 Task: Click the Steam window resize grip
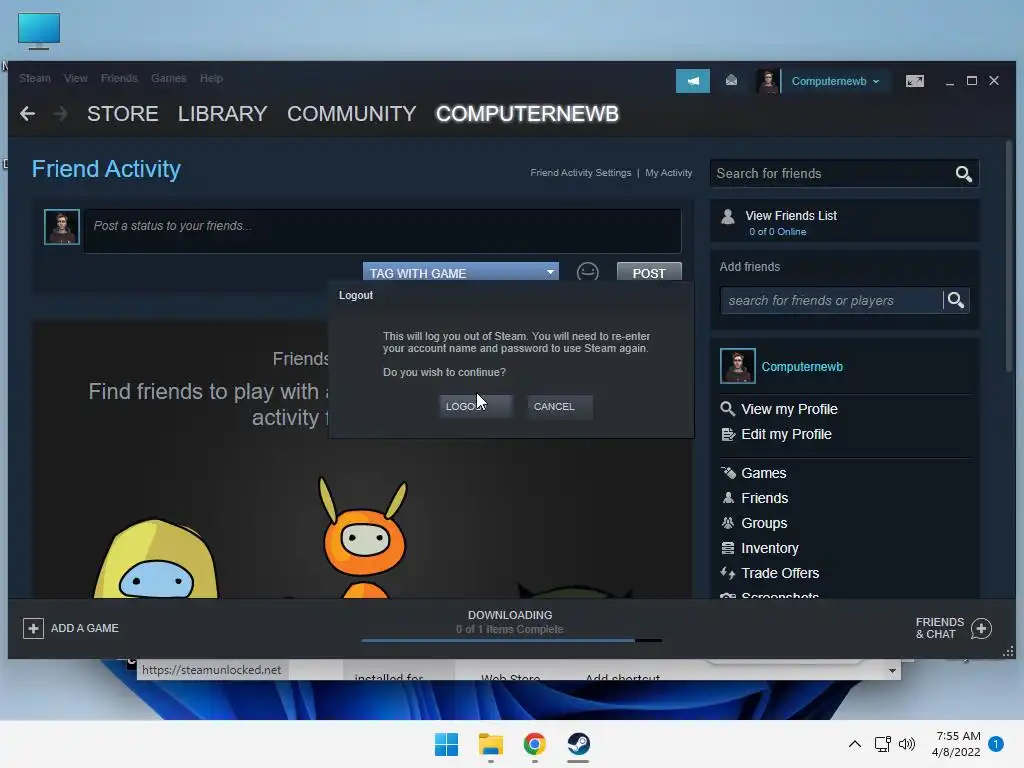pos(1008,652)
